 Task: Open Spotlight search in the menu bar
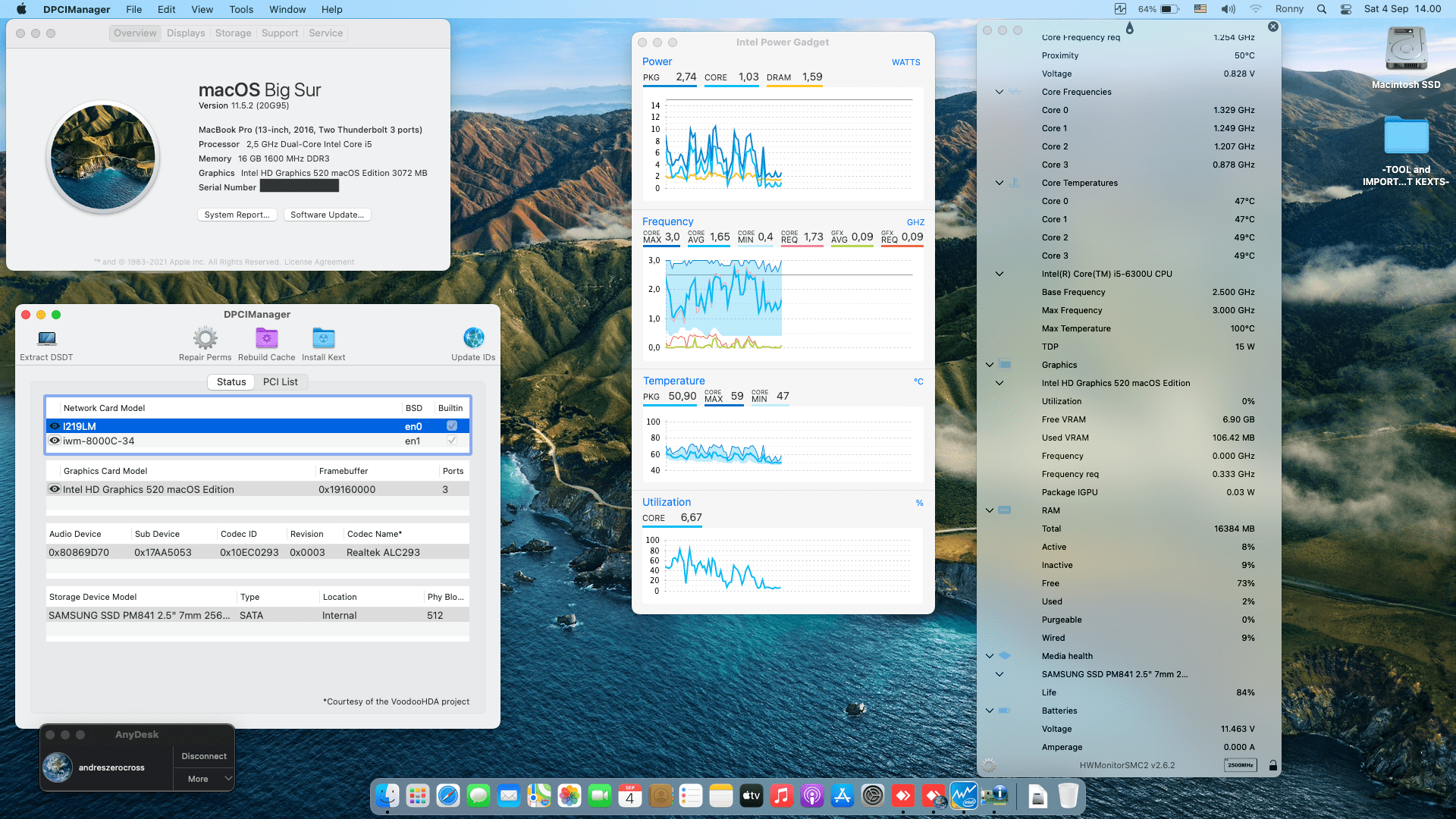coord(1322,9)
